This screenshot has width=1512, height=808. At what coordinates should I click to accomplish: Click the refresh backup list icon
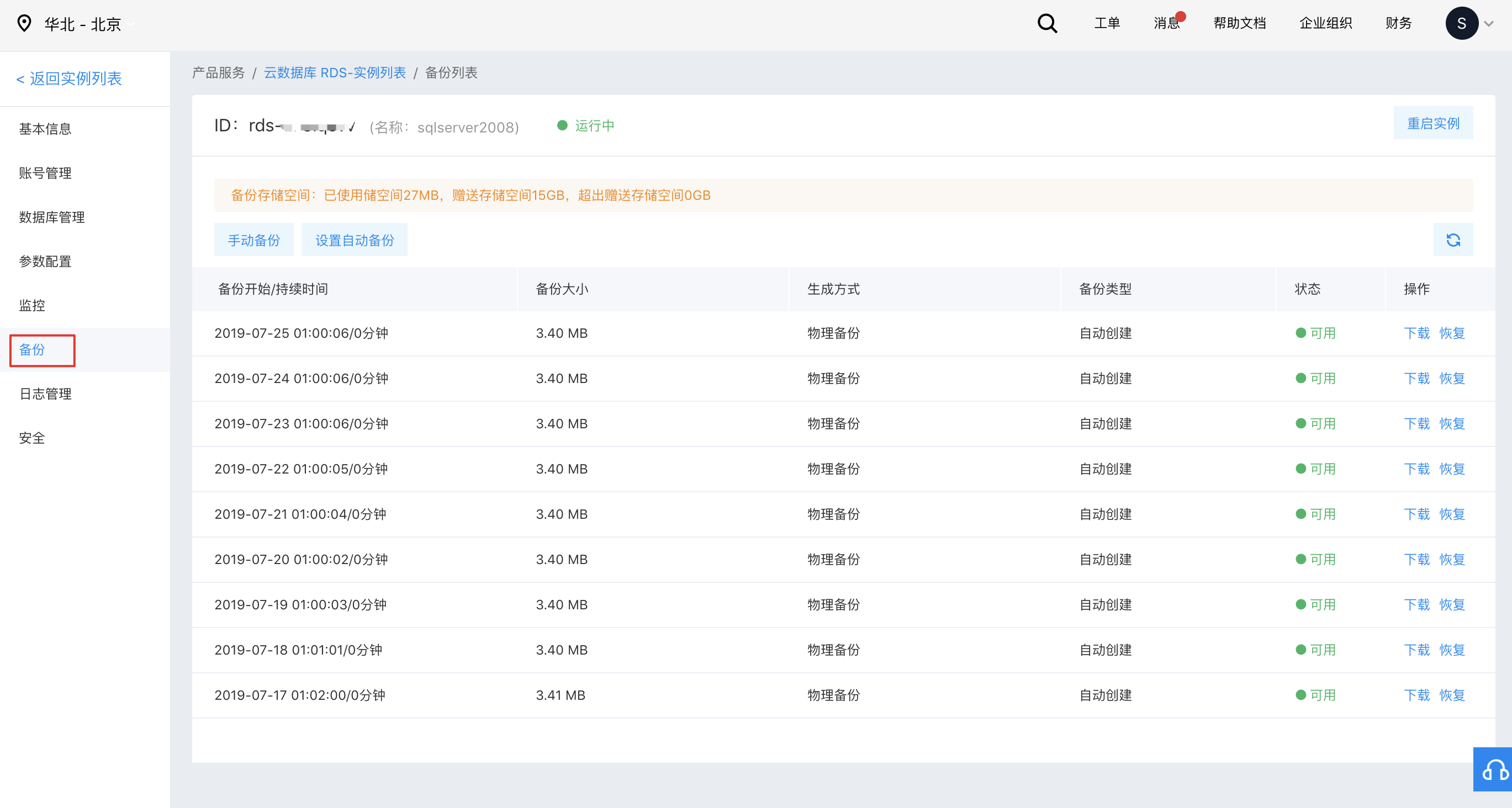click(x=1453, y=240)
